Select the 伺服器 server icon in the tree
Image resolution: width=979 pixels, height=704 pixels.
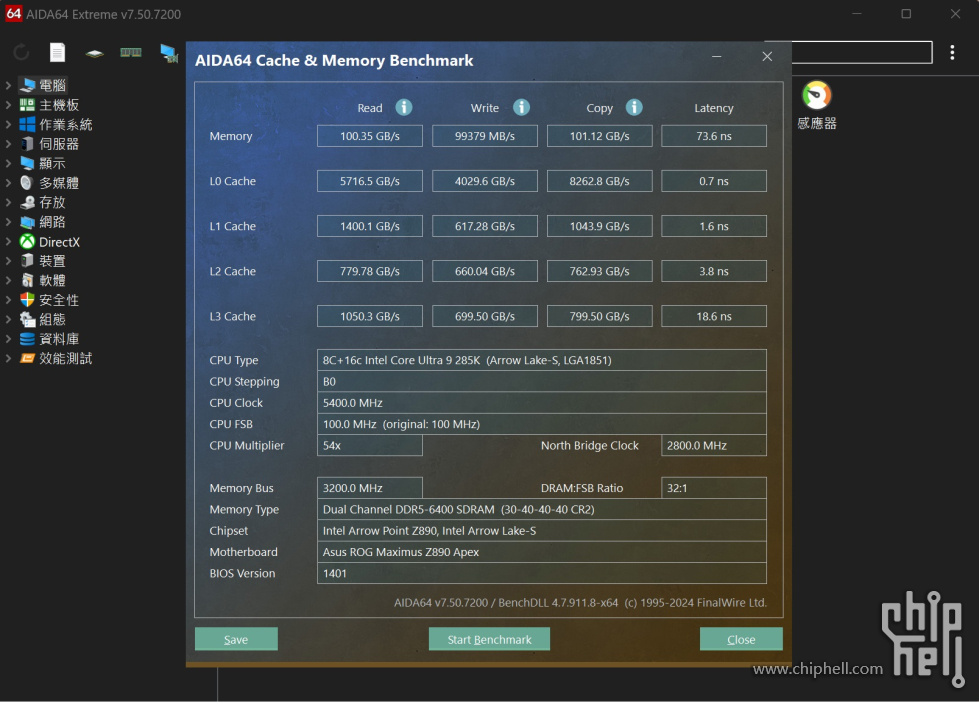pyautogui.click(x=27, y=144)
